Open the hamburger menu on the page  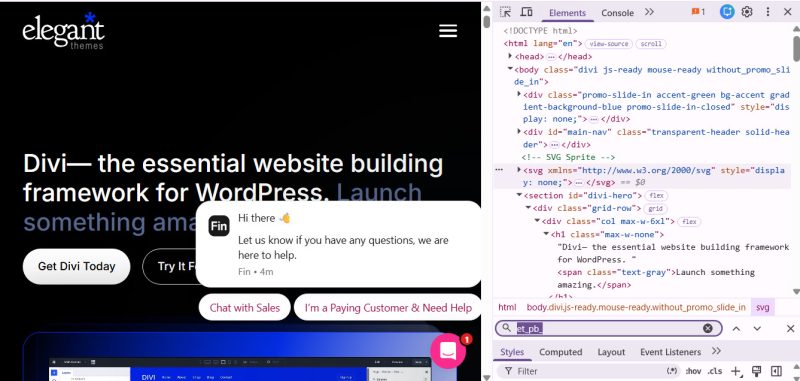coord(448,31)
